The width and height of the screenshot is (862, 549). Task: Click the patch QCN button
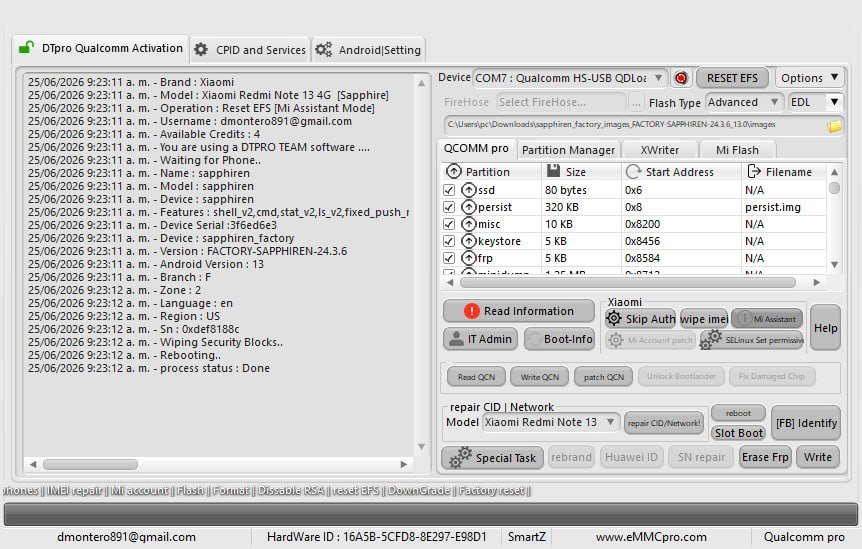[604, 377]
